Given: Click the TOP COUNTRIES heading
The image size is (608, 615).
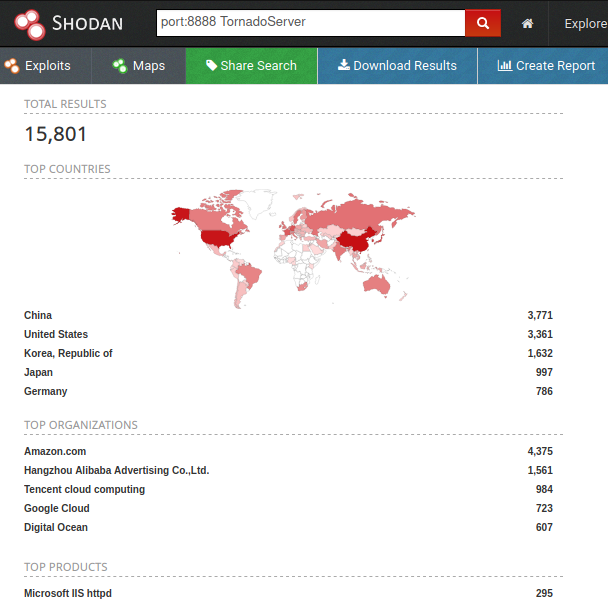Looking at the screenshot, I should click(67, 169).
